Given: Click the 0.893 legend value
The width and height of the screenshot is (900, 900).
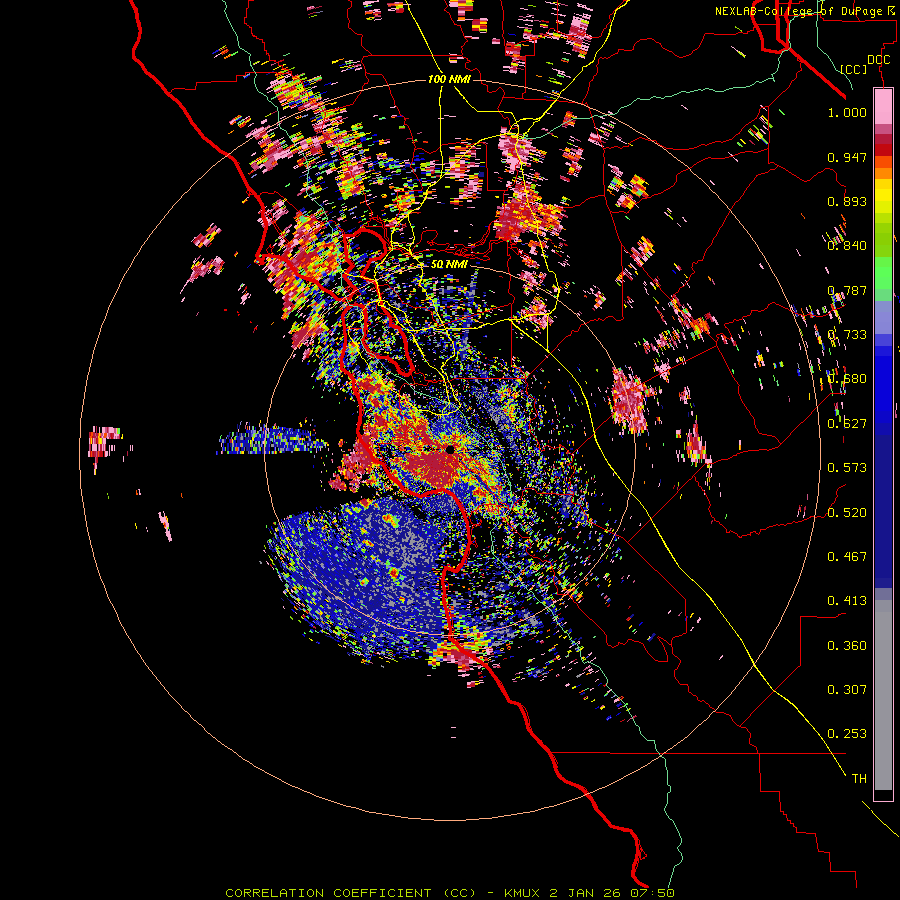Looking at the screenshot, I should pos(847,201).
